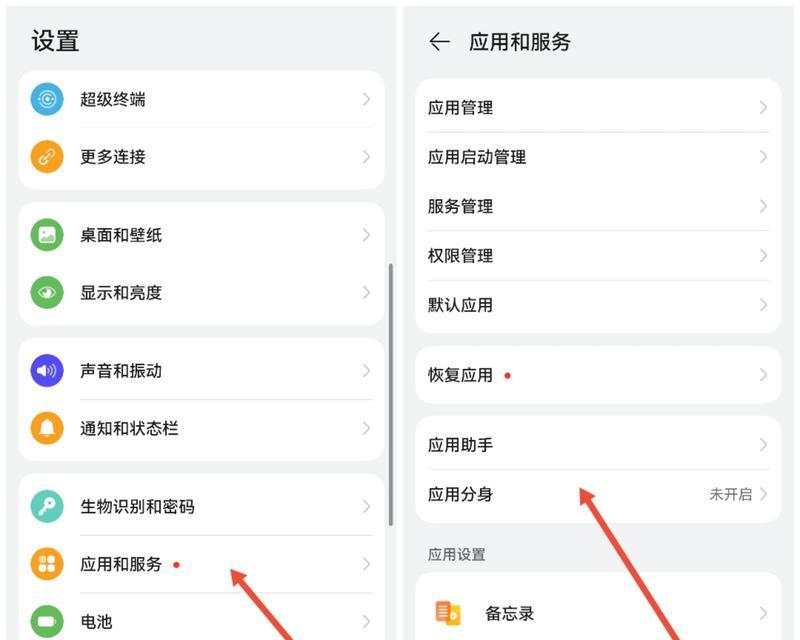Image resolution: width=800 pixels, height=640 pixels.
Task: Tap the green Battery icon
Action: 47,621
